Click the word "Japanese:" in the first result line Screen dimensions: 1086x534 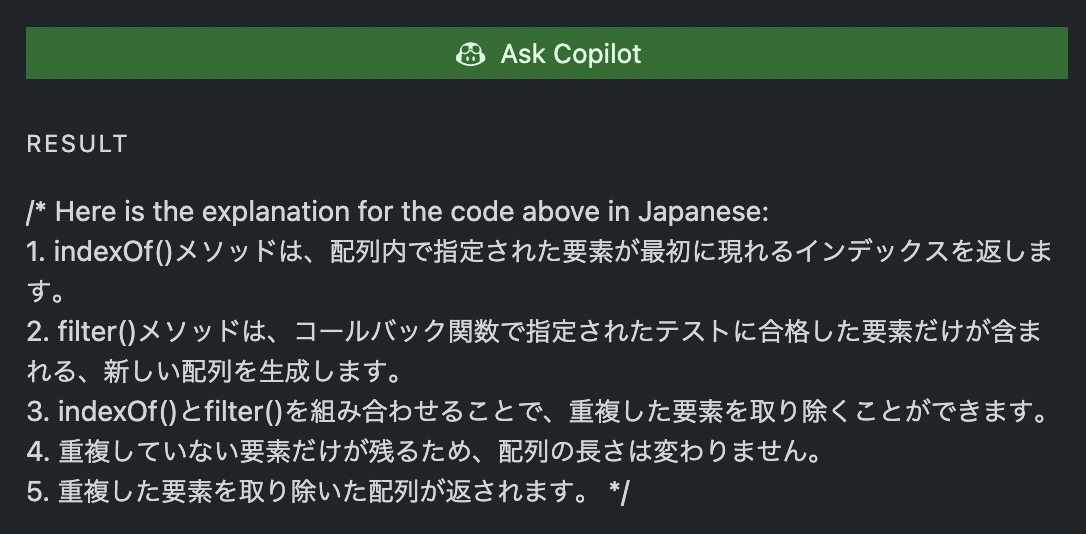point(703,211)
